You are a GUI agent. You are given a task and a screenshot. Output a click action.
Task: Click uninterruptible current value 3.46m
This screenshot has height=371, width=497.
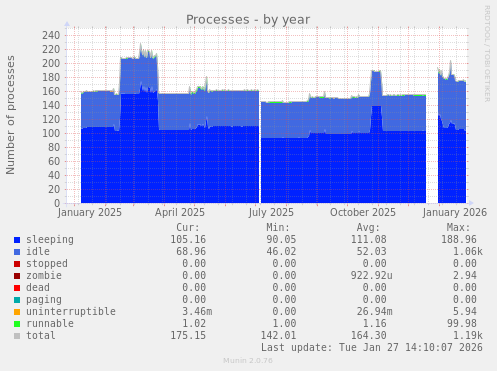[197, 312]
